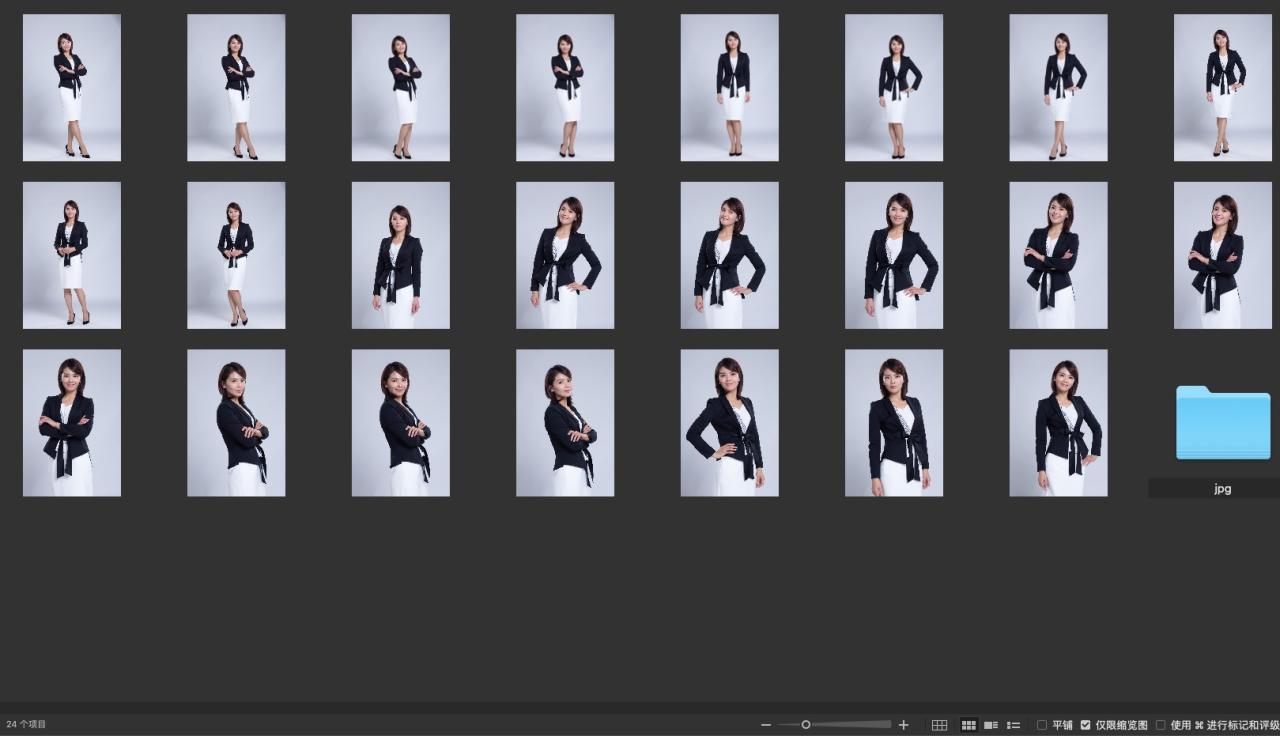Viewport: 1280px width, 736px height.
Task: Select the first photo in the top row
Action: click(x=72, y=88)
